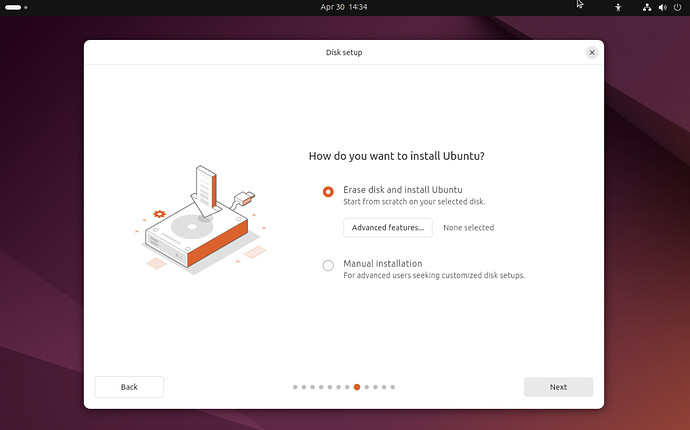Select the Manual installation radio button
This screenshot has height=430, width=690.
coord(328,266)
